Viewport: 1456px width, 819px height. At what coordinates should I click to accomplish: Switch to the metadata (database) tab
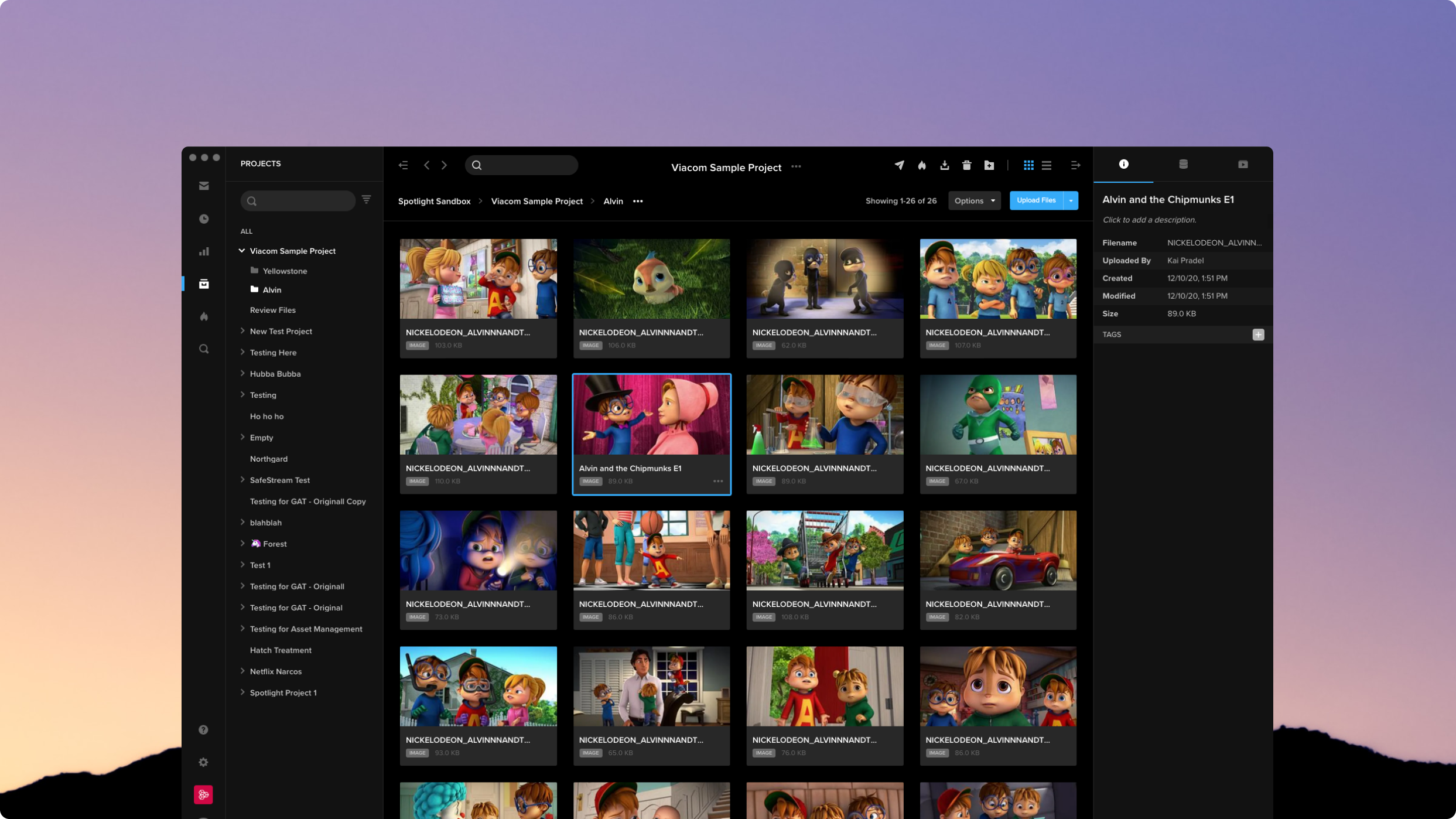click(x=1184, y=164)
